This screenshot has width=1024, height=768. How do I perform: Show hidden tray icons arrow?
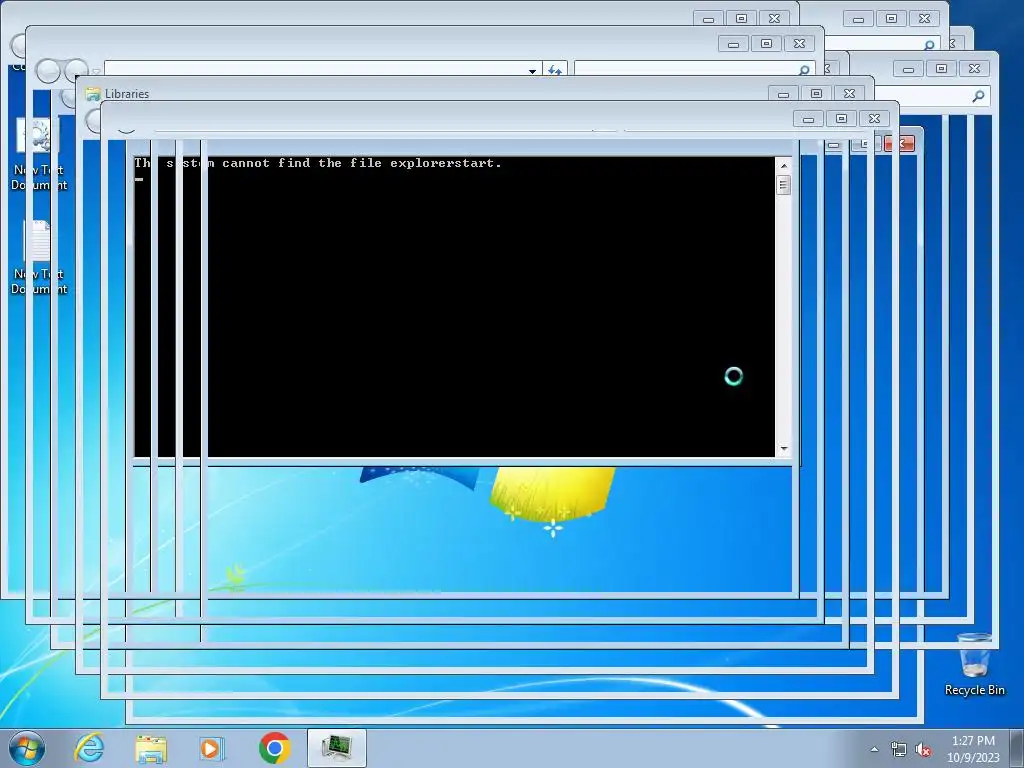874,750
